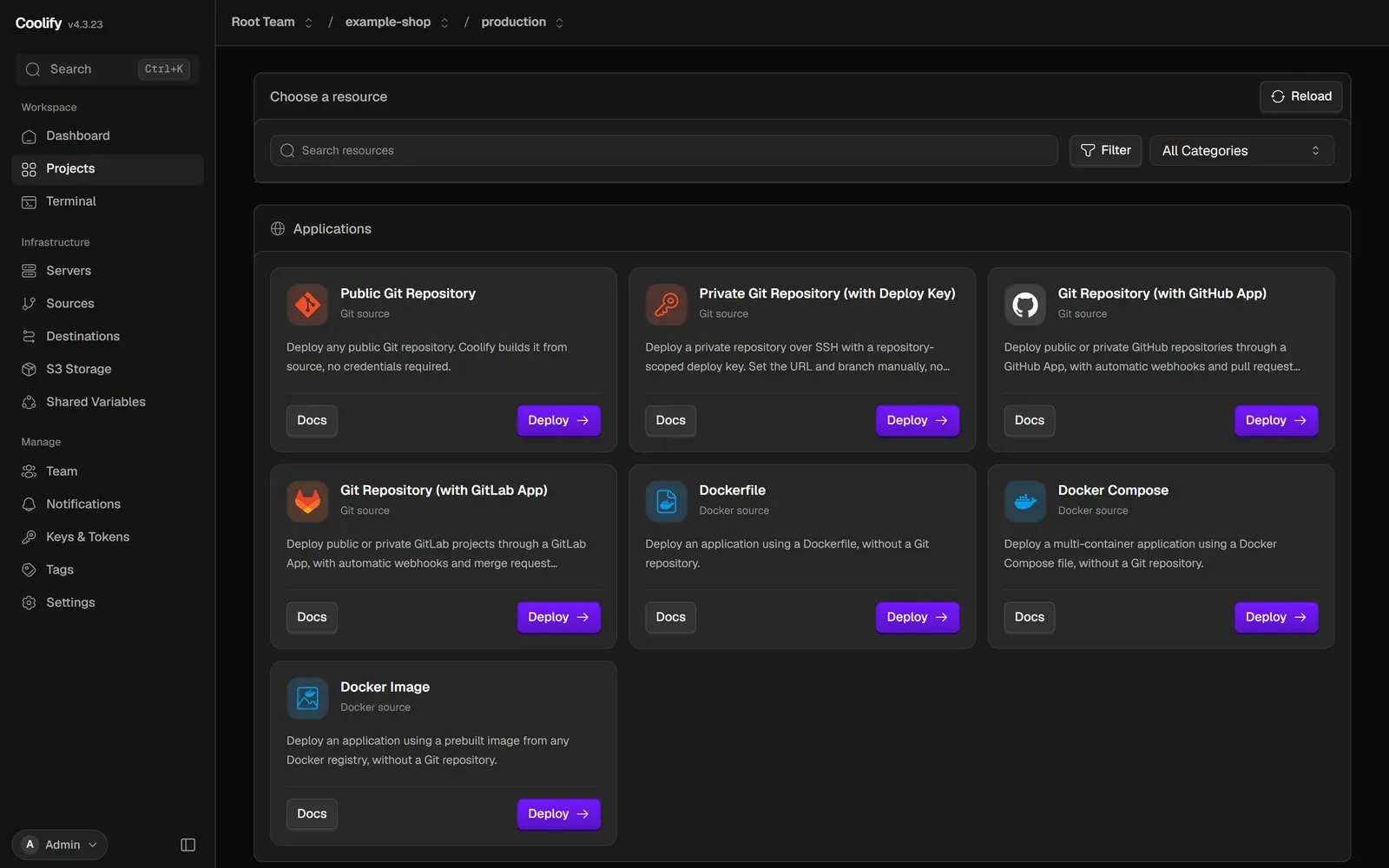Click the Dockerfile card icon
Image resolution: width=1389 pixels, height=868 pixels.
[x=666, y=502]
